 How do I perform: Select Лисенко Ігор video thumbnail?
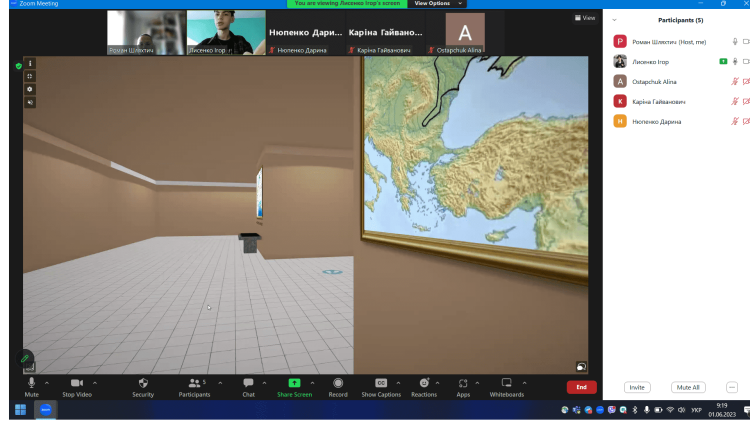[225, 32]
